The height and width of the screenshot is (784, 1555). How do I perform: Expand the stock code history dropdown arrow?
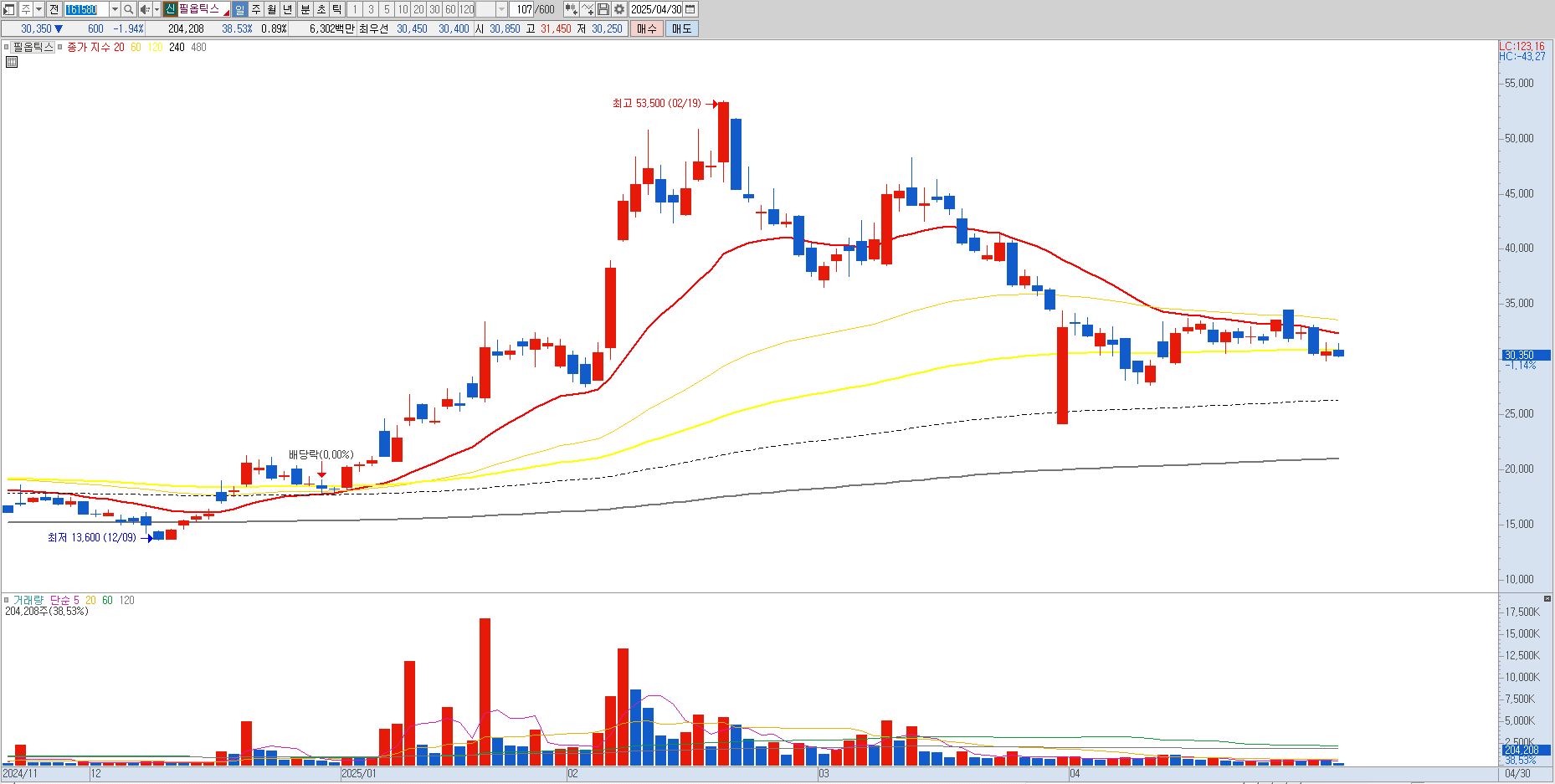tap(115, 9)
